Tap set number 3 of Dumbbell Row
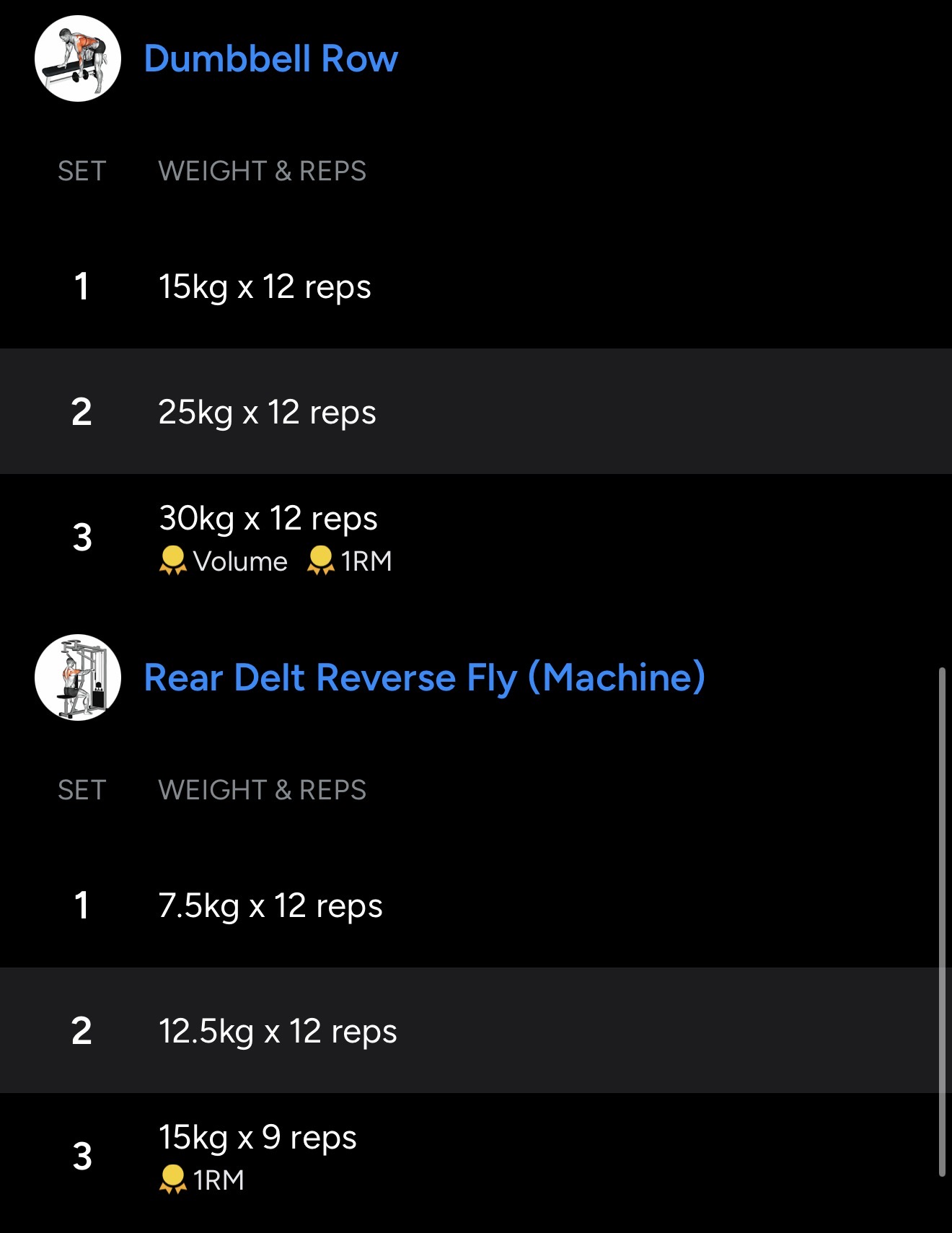 pos(82,537)
